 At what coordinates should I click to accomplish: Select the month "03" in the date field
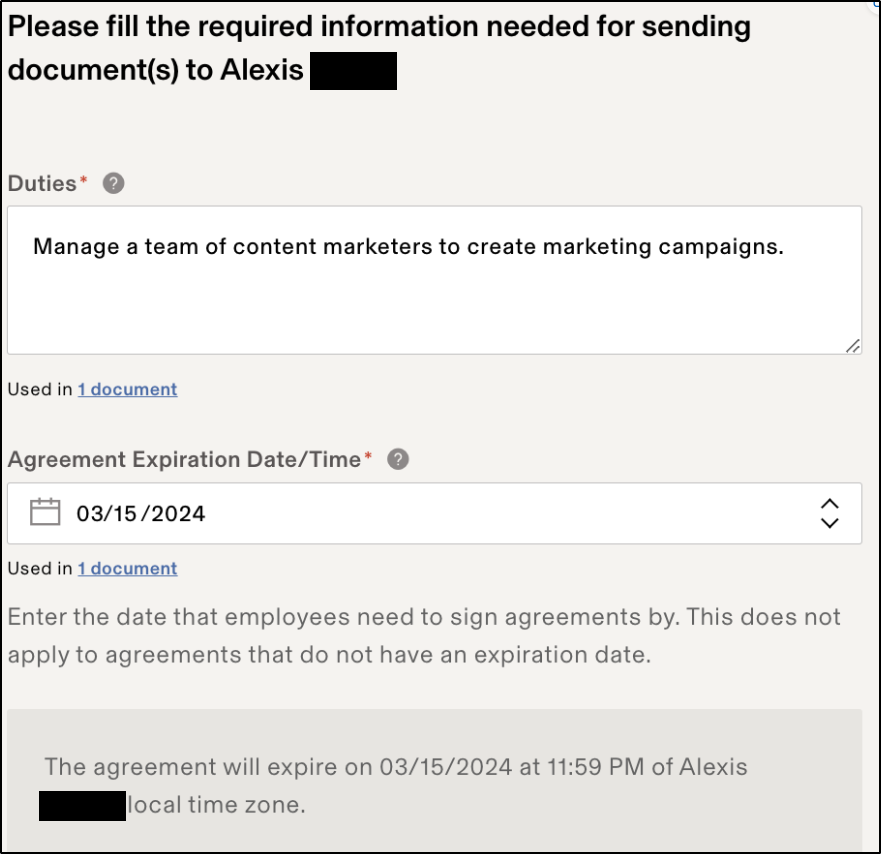[90, 514]
